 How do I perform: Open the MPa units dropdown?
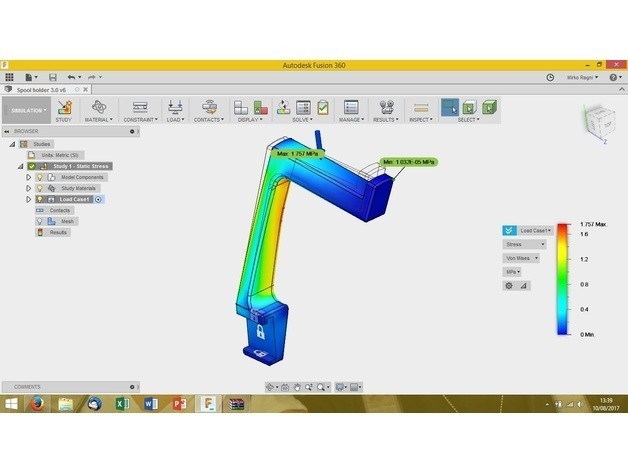coord(512,272)
